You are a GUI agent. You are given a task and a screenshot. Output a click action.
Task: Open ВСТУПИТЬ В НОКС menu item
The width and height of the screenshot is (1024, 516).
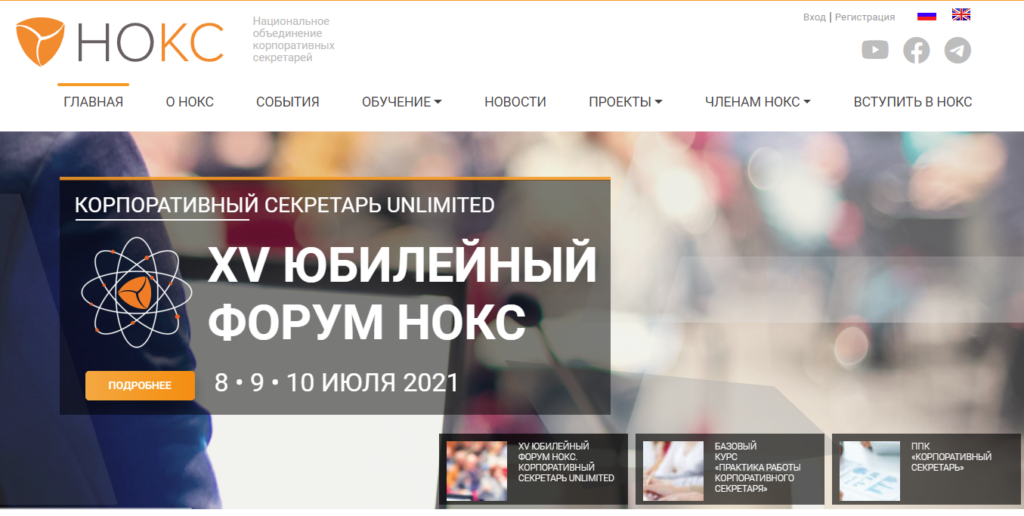[912, 102]
